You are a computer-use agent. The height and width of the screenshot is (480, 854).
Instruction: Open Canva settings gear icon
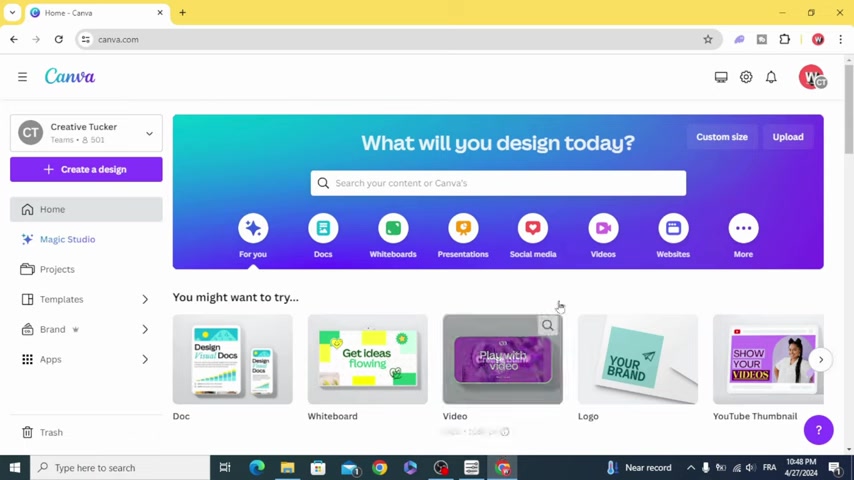(x=746, y=77)
